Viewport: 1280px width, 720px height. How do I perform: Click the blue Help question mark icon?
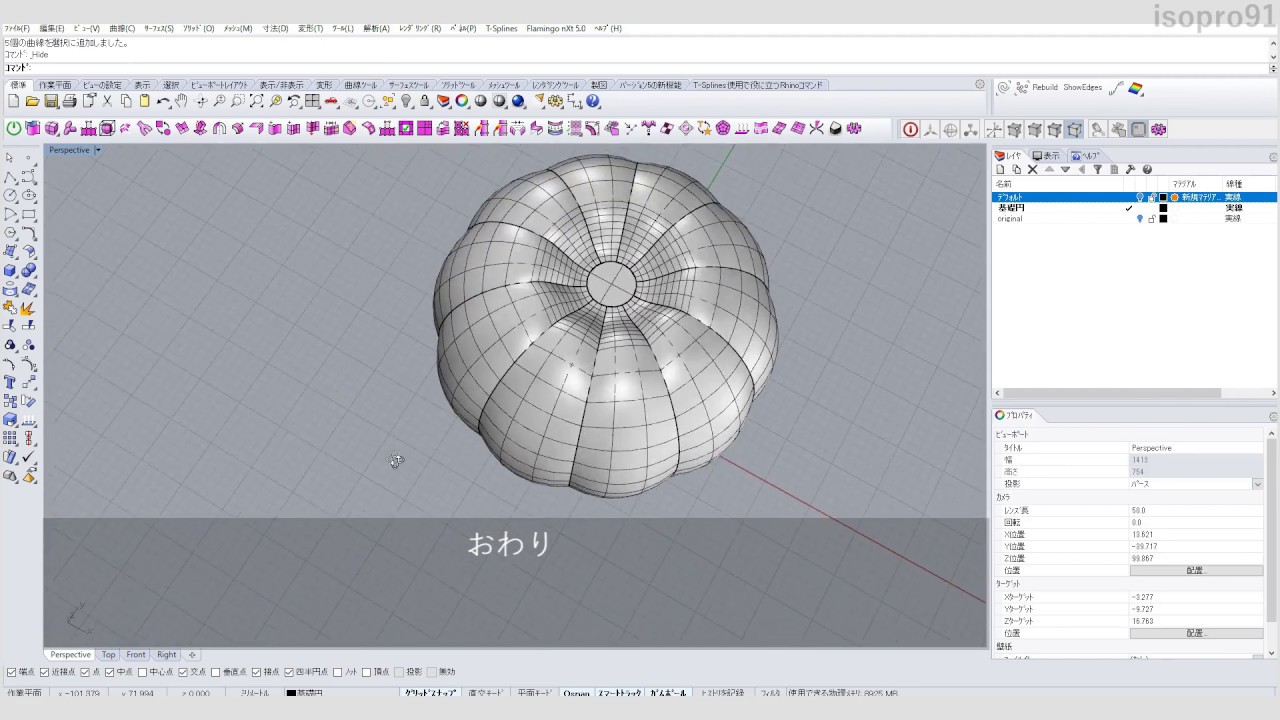[x=593, y=102]
